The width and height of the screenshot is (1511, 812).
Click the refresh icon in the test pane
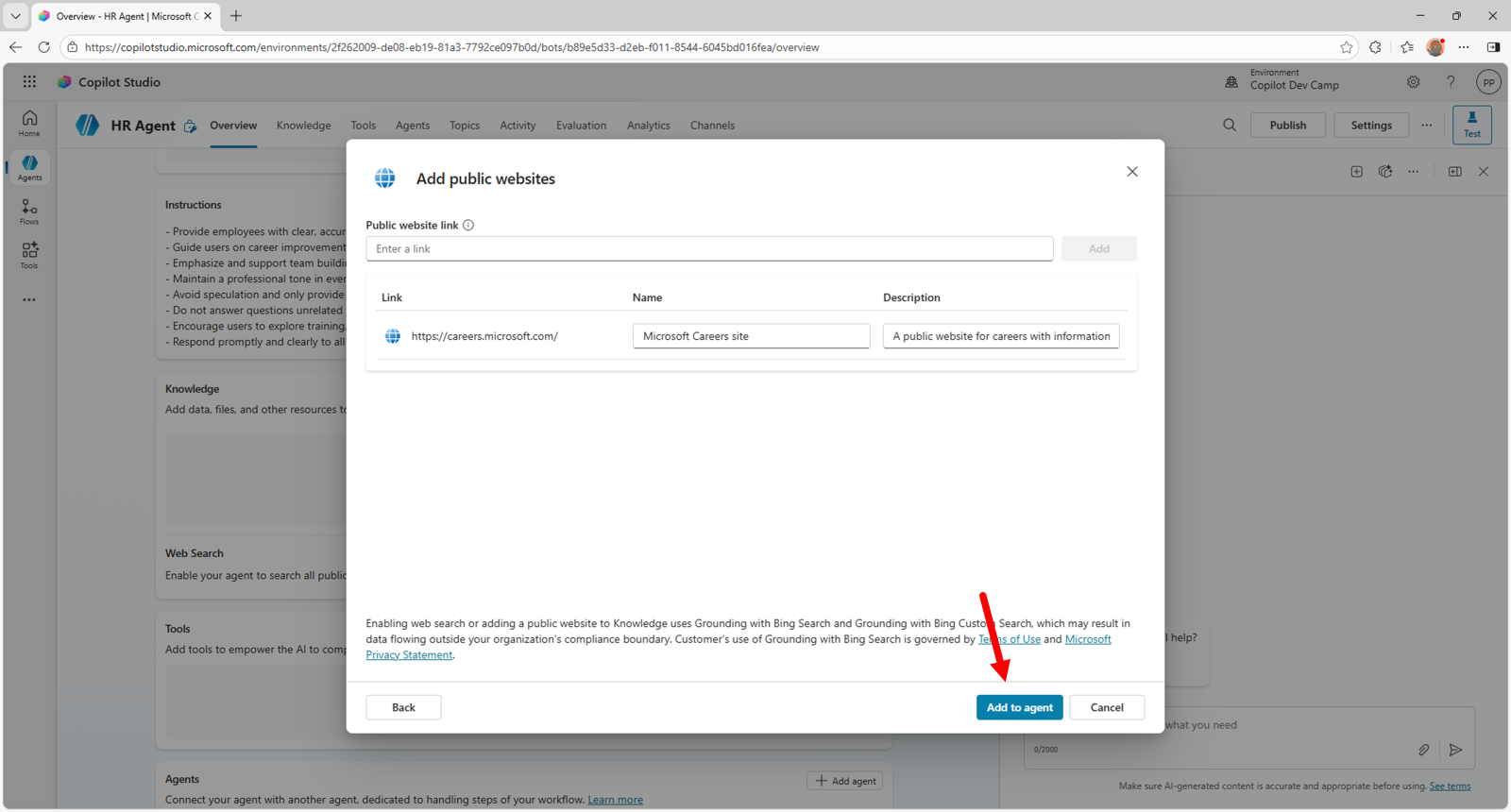point(1385,172)
